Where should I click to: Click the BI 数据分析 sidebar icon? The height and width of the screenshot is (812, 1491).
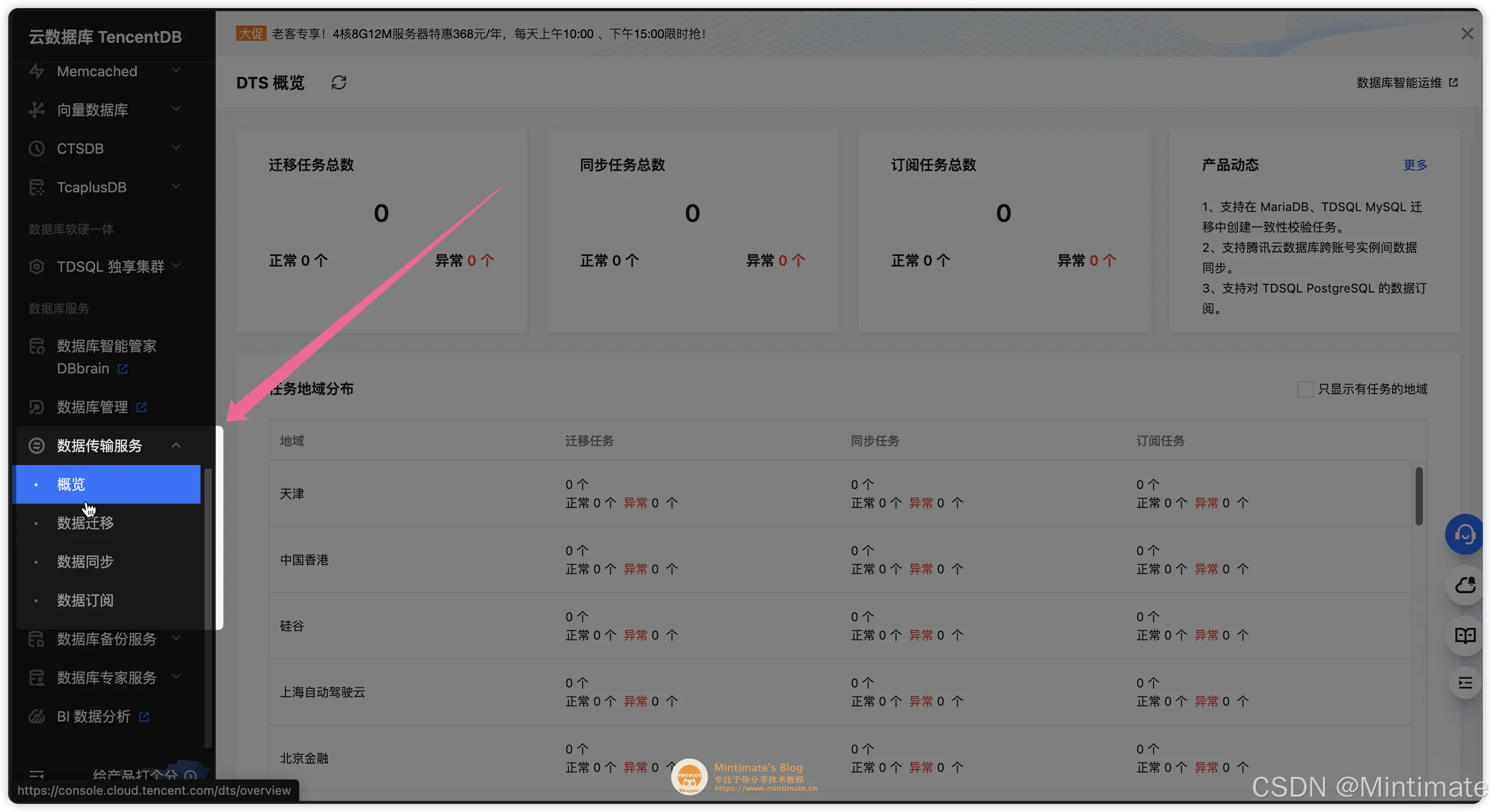coord(37,716)
